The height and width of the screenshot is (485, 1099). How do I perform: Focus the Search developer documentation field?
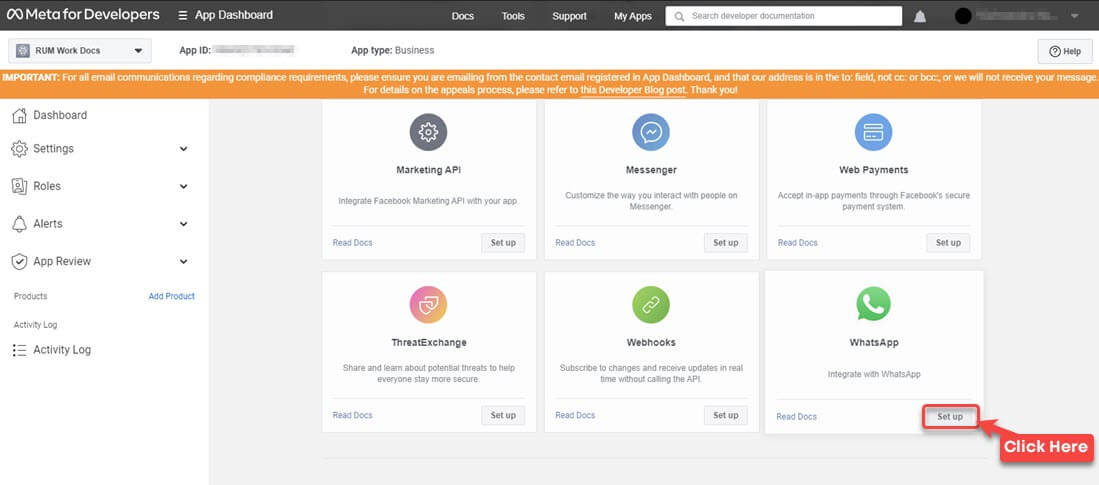click(784, 15)
